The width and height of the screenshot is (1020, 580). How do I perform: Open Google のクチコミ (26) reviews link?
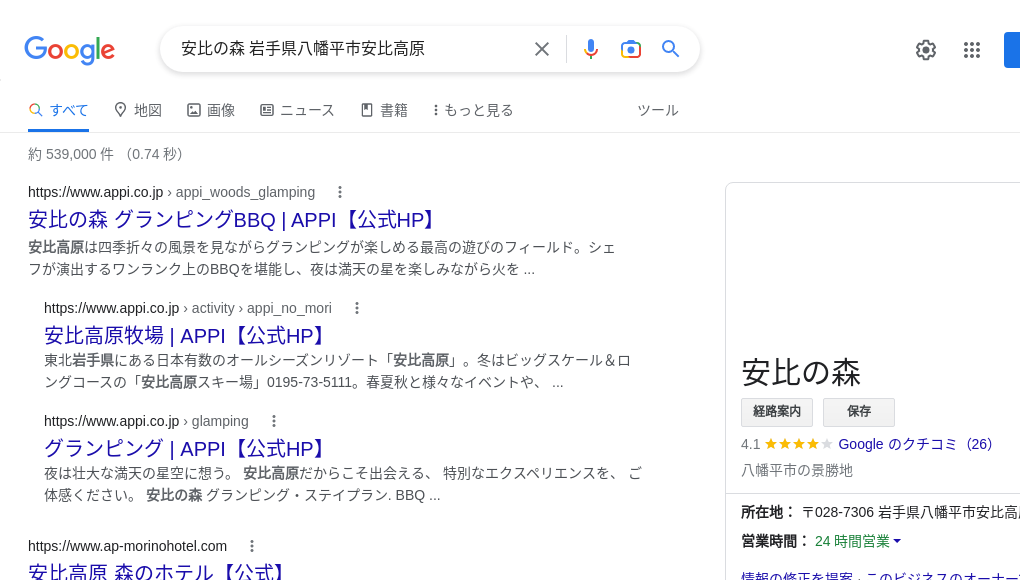pyautogui.click(x=915, y=444)
